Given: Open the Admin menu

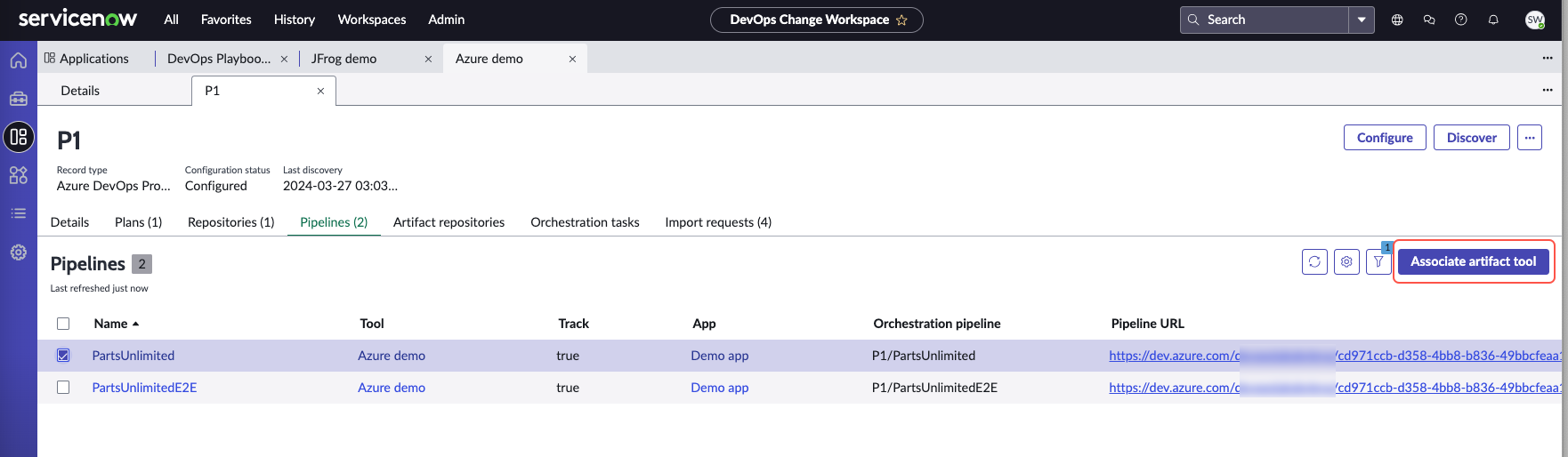Looking at the screenshot, I should pos(447,20).
